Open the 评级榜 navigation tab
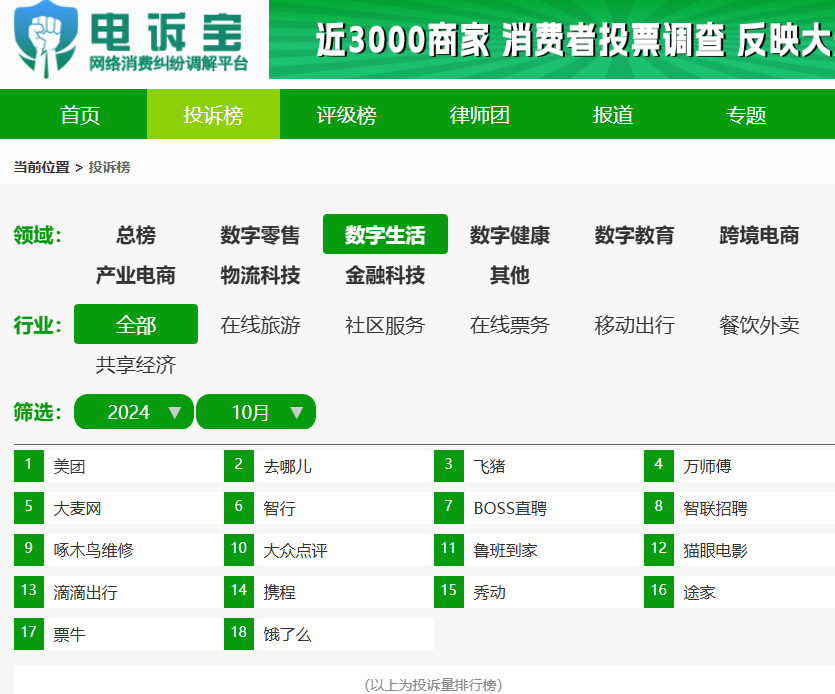Image resolution: width=835 pixels, height=694 pixels. point(346,115)
